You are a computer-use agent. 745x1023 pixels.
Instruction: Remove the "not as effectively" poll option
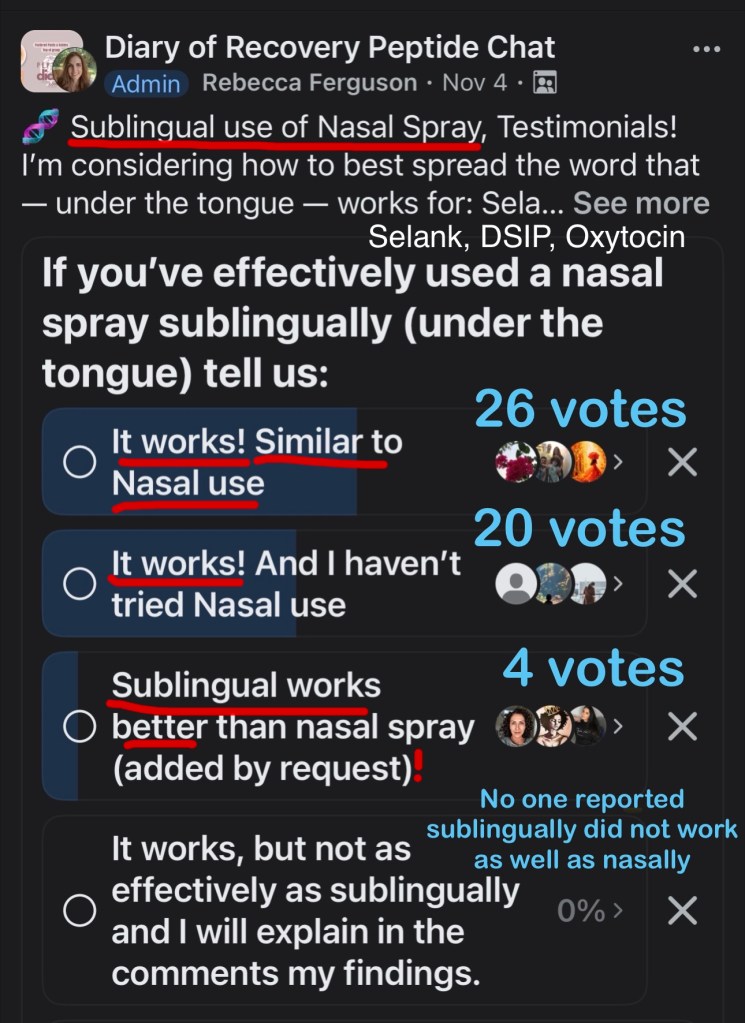coord(682,910)
